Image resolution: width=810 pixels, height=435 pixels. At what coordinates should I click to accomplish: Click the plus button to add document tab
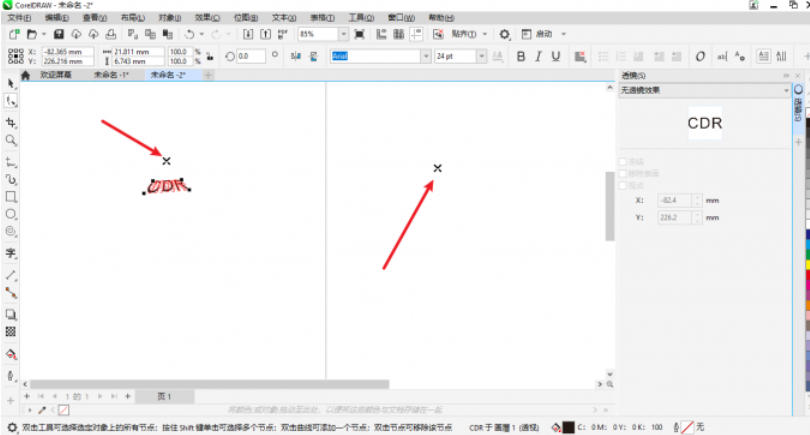pos(208,75)
